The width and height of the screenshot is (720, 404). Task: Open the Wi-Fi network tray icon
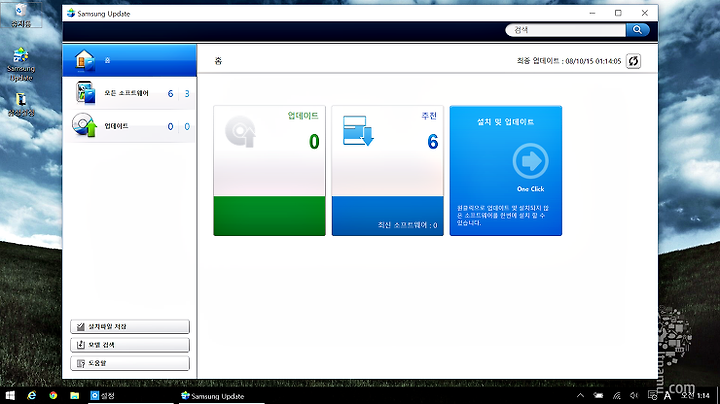tap(617, 395)
